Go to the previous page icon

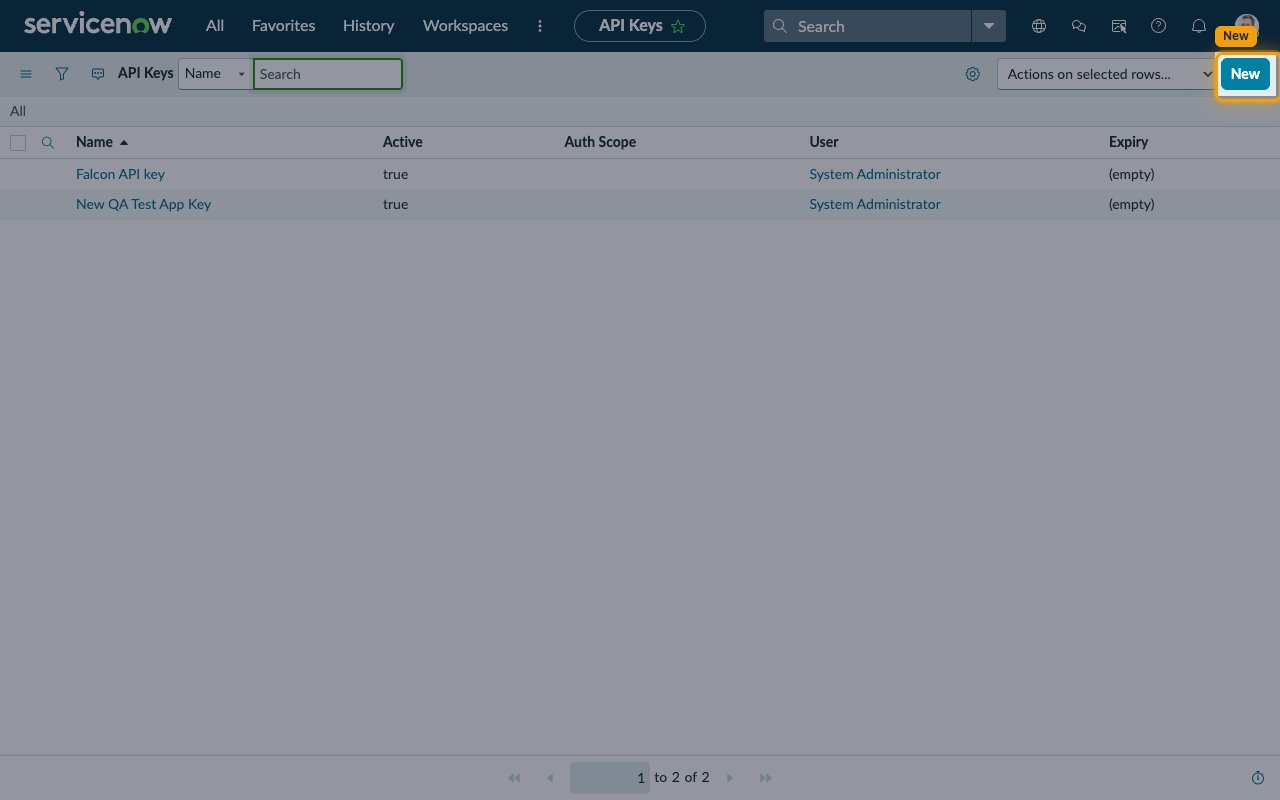pos(550,778)
